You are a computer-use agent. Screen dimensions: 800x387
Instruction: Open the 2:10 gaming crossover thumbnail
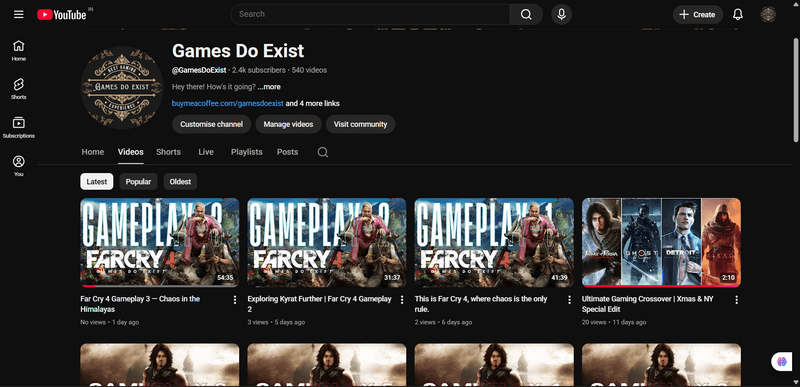pyautogui.click(x=661, y=242)
